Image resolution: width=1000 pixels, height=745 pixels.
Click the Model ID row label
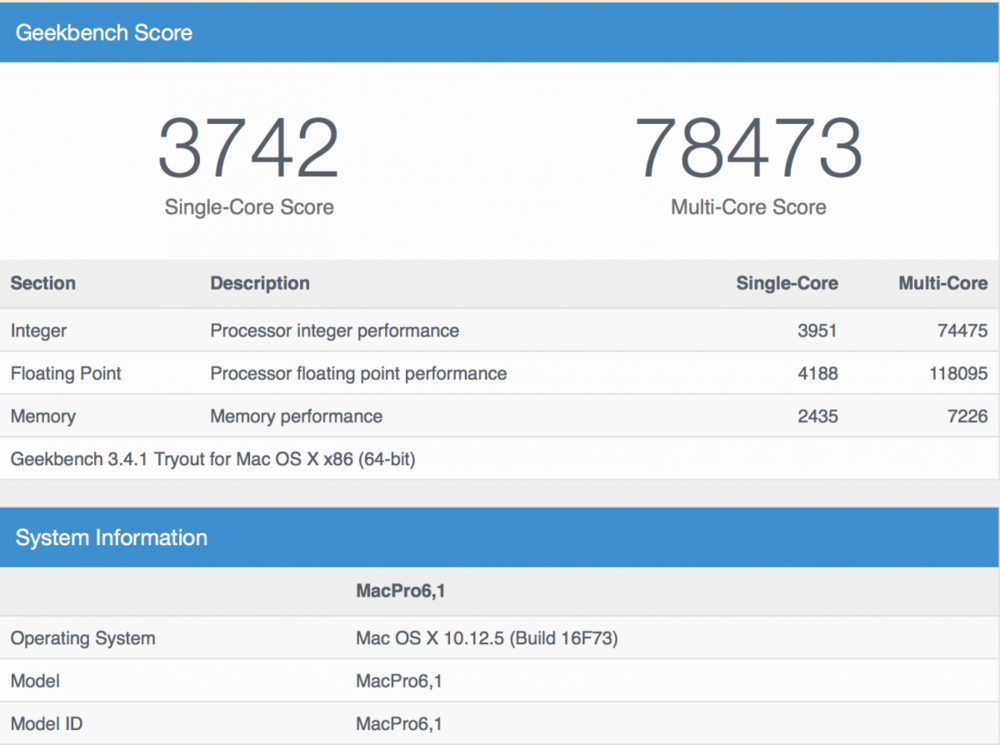tap(46, 723)
